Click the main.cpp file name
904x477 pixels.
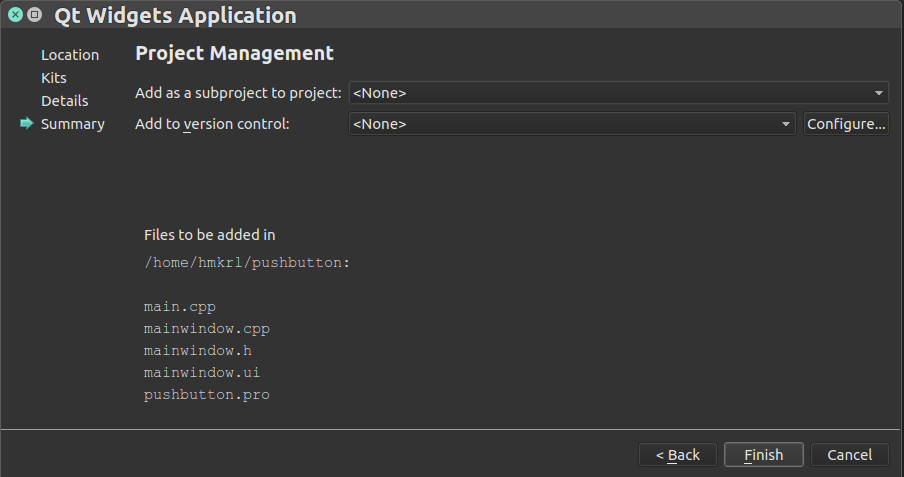click(x=179, y=307)
